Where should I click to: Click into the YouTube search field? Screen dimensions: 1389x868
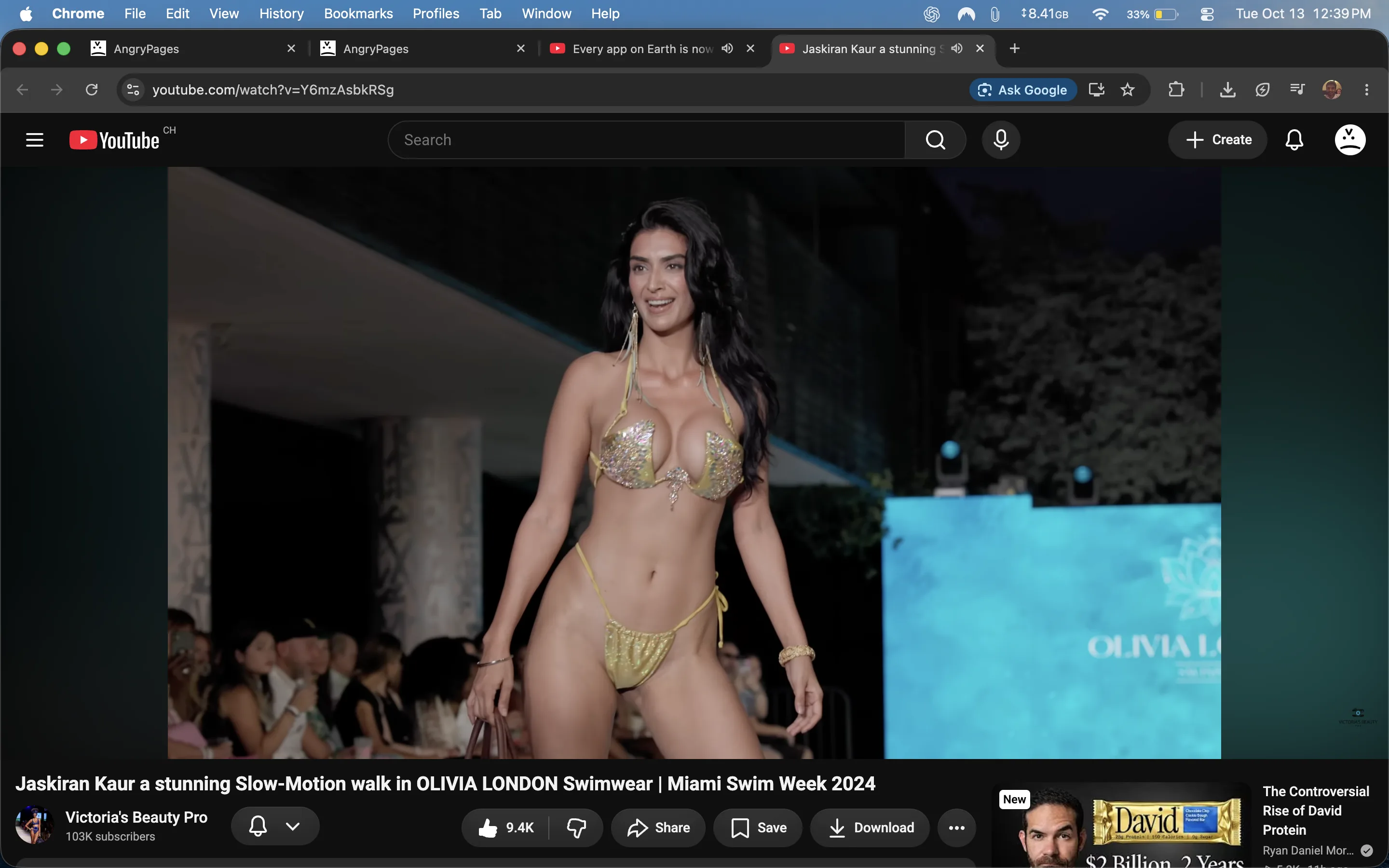[647, 139]
